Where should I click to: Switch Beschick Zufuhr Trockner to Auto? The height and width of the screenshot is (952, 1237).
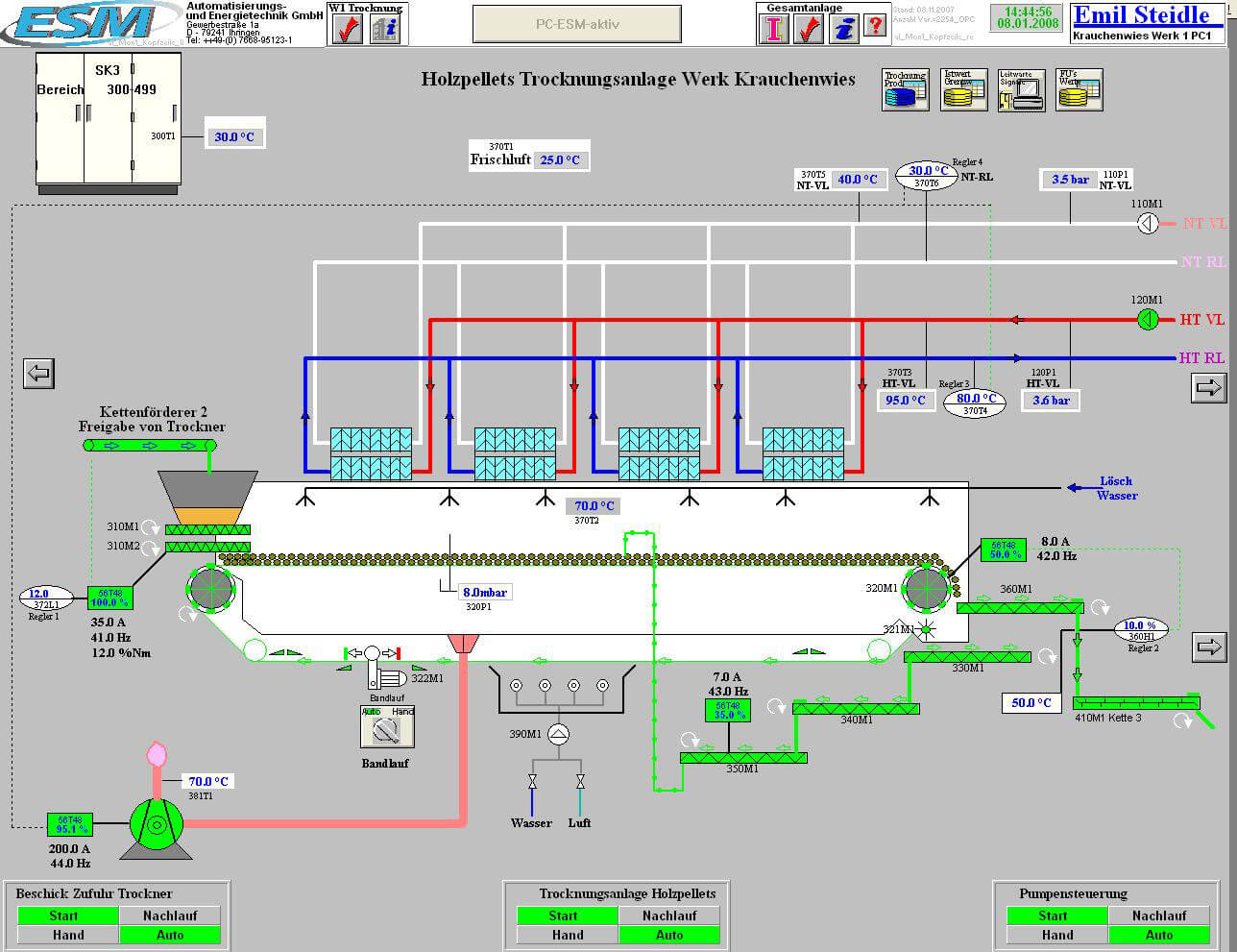[170, 935]
